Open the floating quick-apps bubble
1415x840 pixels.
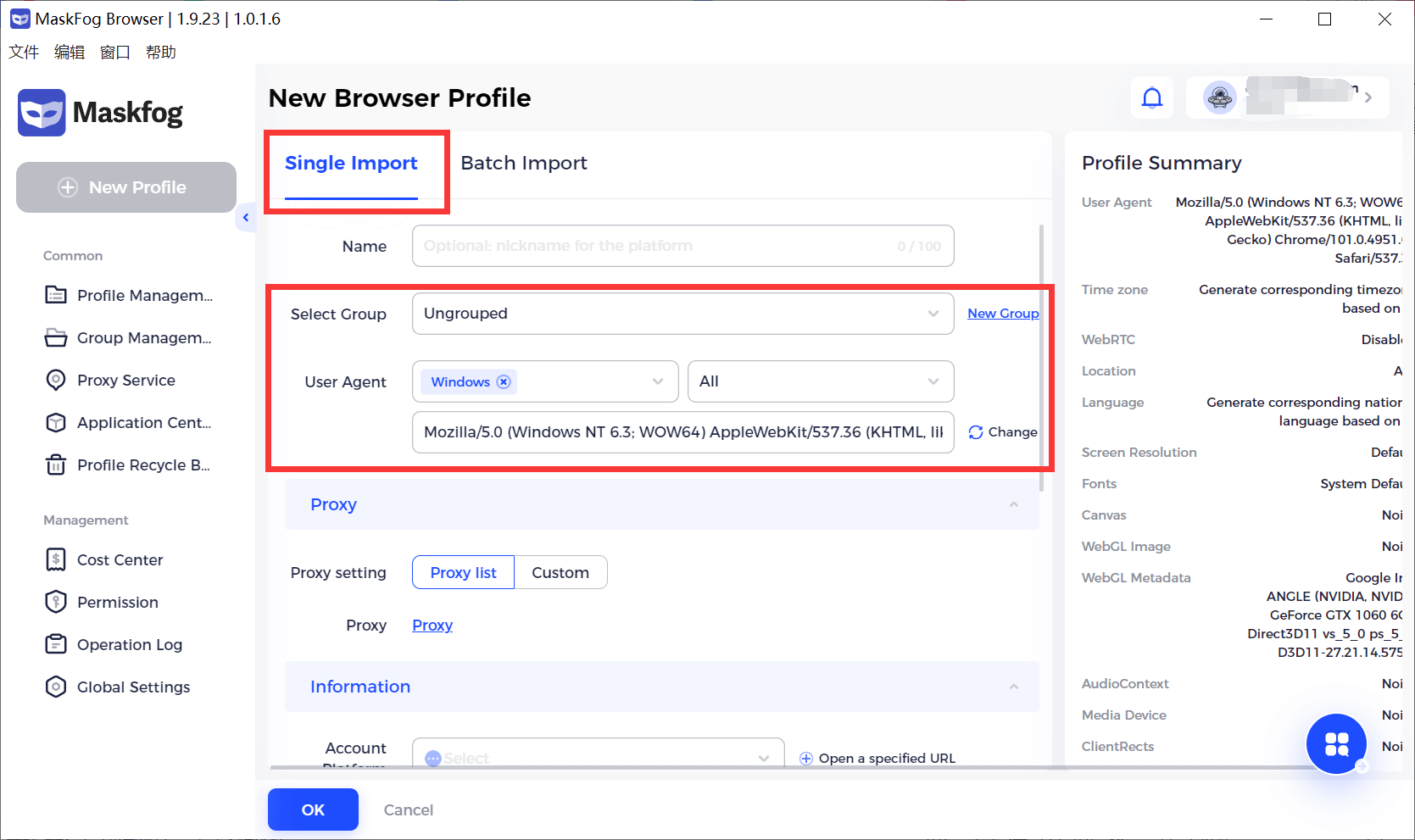[x=1336, y=743]
